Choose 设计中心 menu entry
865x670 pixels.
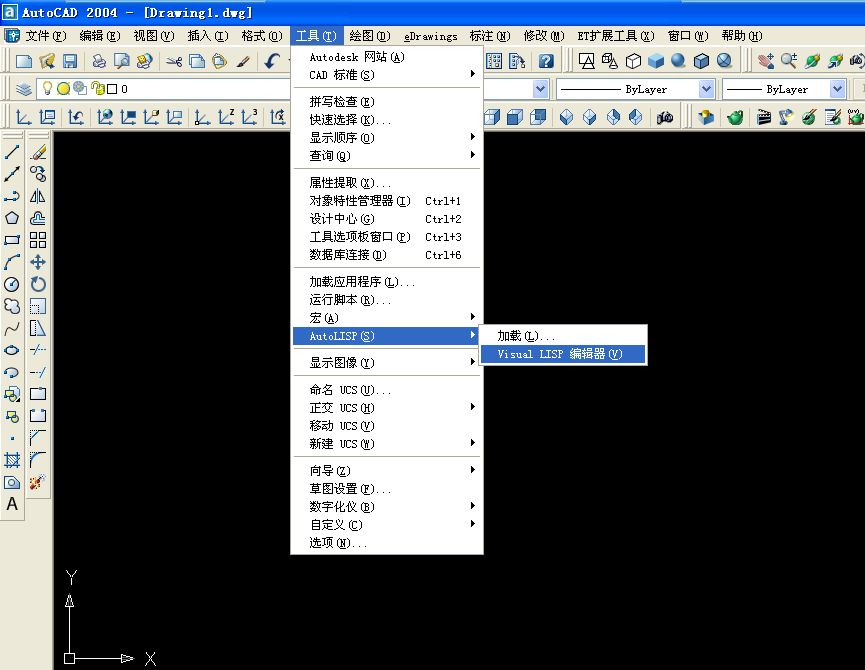tap(387, 218)
